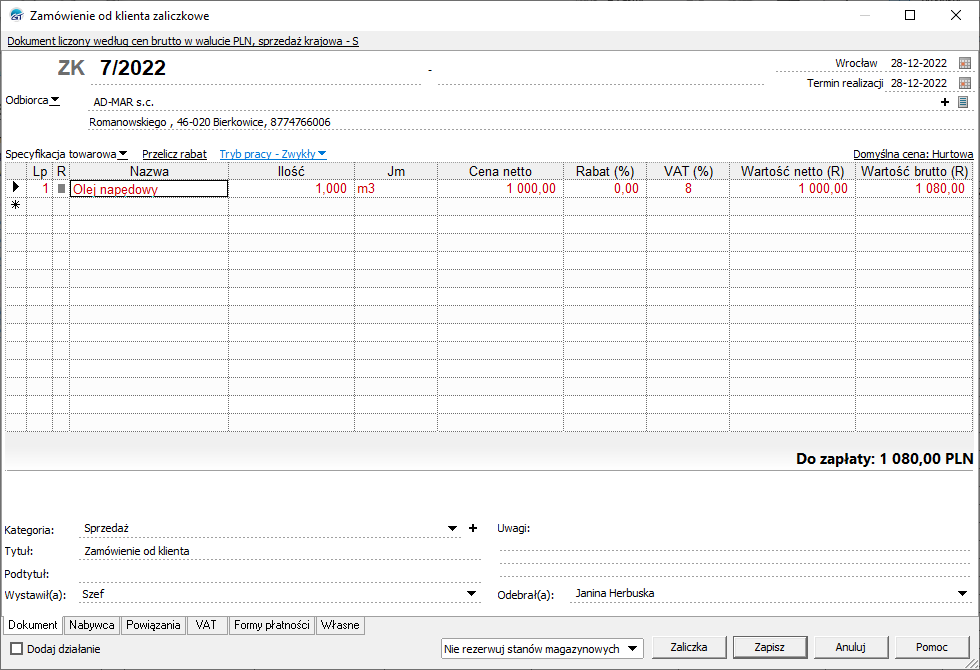The image size is (980, 670).
Task: Switch to Dokument tab
Action: [x=32, y=625]
